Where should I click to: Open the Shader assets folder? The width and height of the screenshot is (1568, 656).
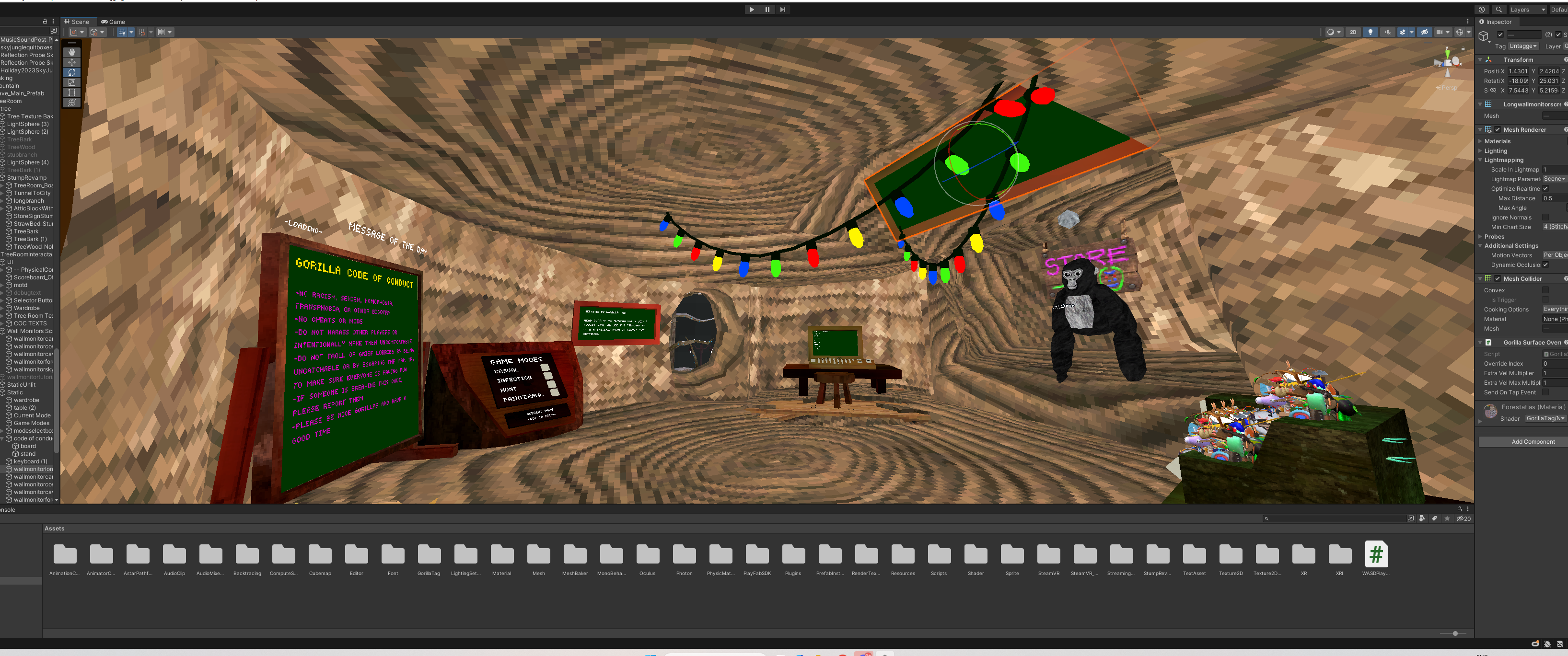click(x=976, y=559)
